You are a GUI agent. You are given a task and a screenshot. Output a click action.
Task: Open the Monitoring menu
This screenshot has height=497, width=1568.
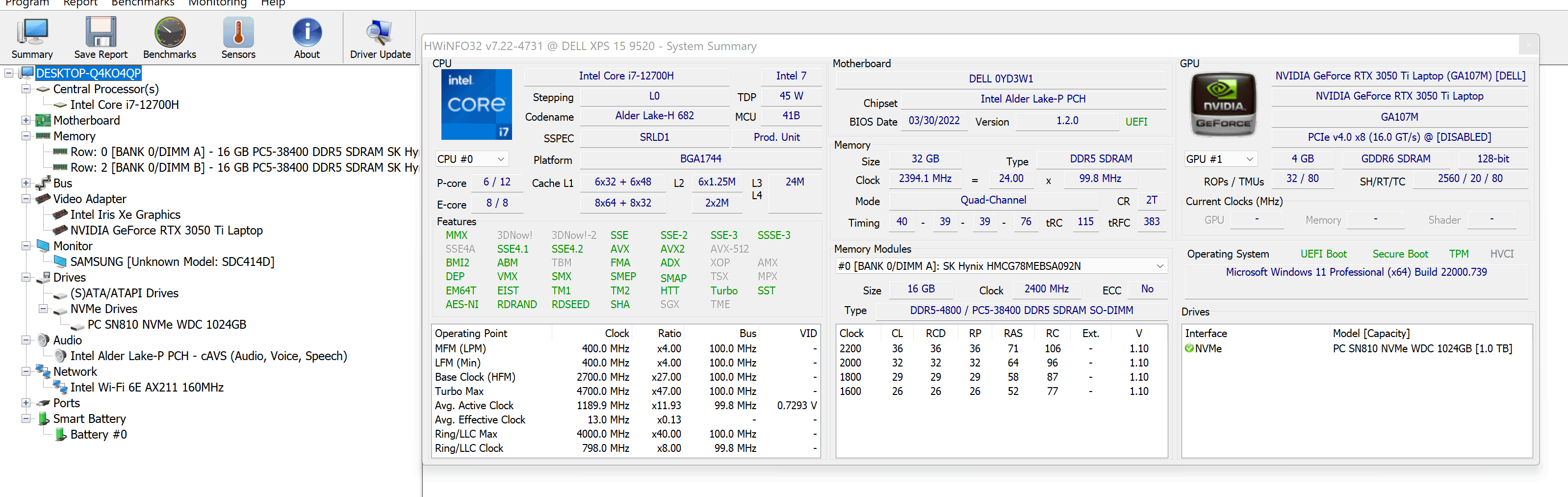(x=217, y=3)
